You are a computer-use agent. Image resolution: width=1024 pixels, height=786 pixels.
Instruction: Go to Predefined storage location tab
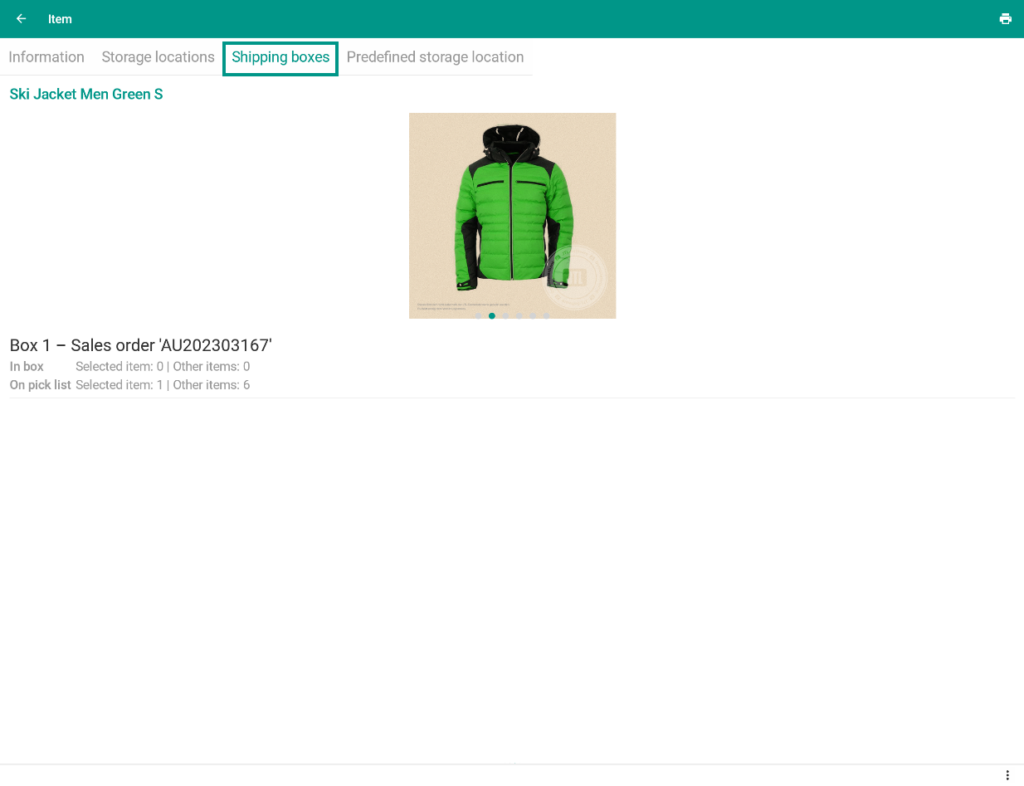pyautogui.click(x=435, y=57)
